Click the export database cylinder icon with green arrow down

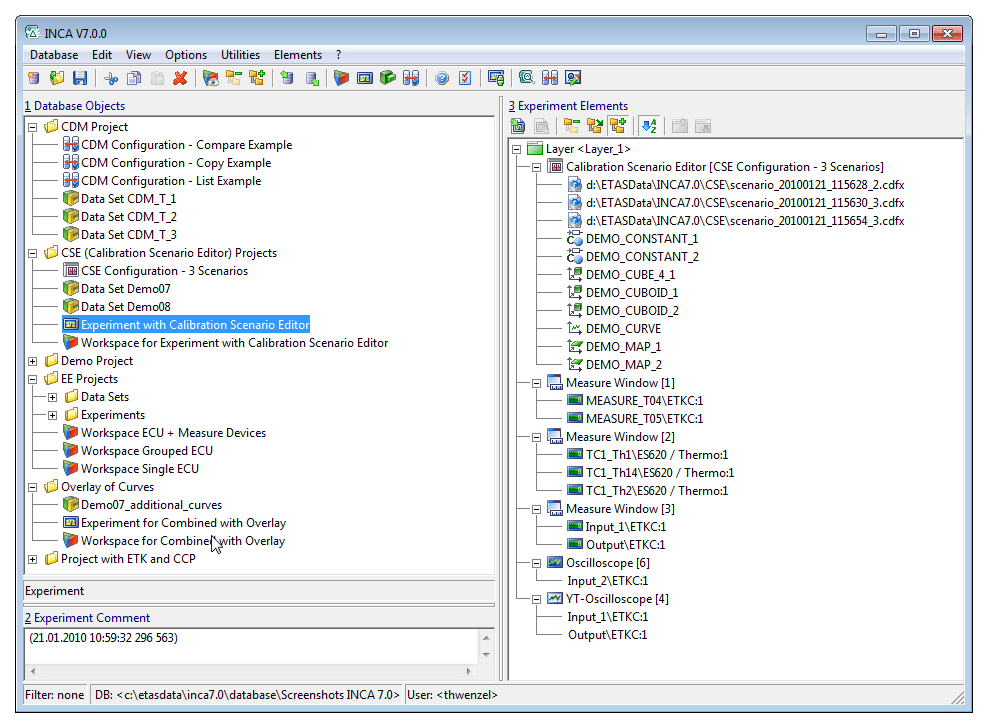(x=312, y=78)
